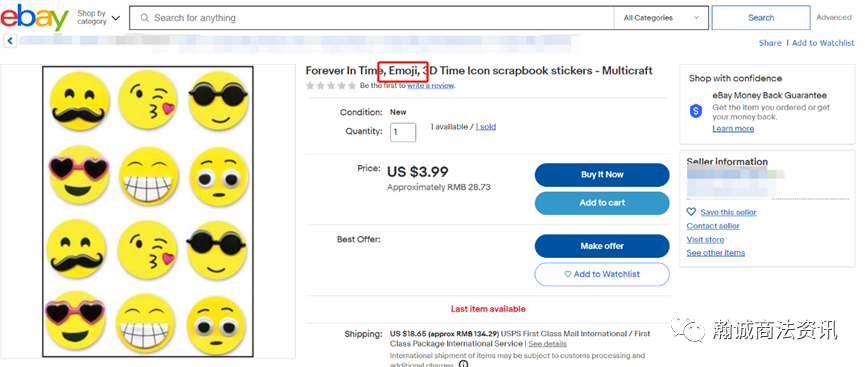Viewport: 865px width, 367px height.
Task: Click the magnifier icon in search box
Action: (145, 18)
